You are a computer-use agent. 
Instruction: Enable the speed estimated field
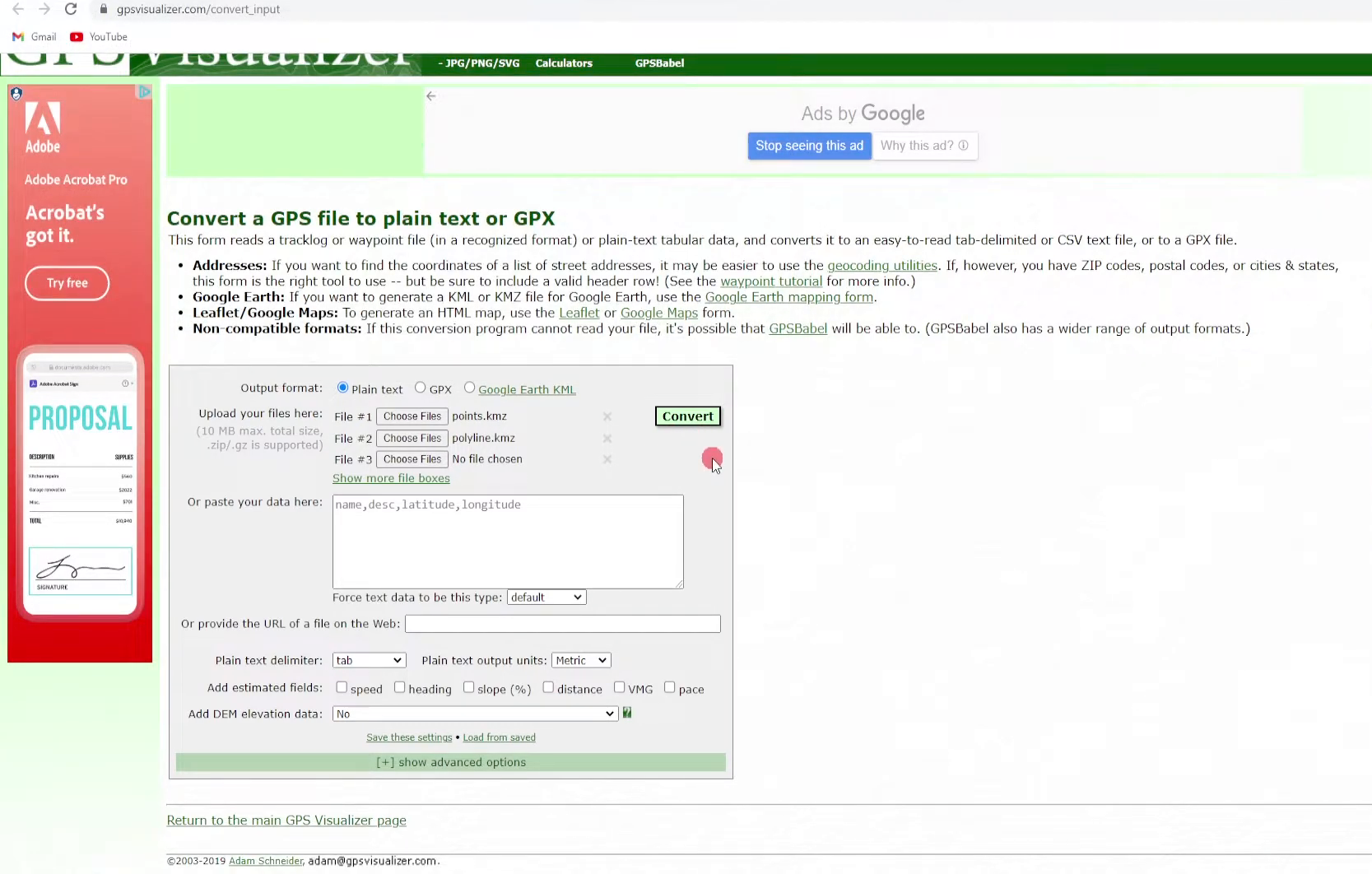pyautogui.click(x=342, y=687)
